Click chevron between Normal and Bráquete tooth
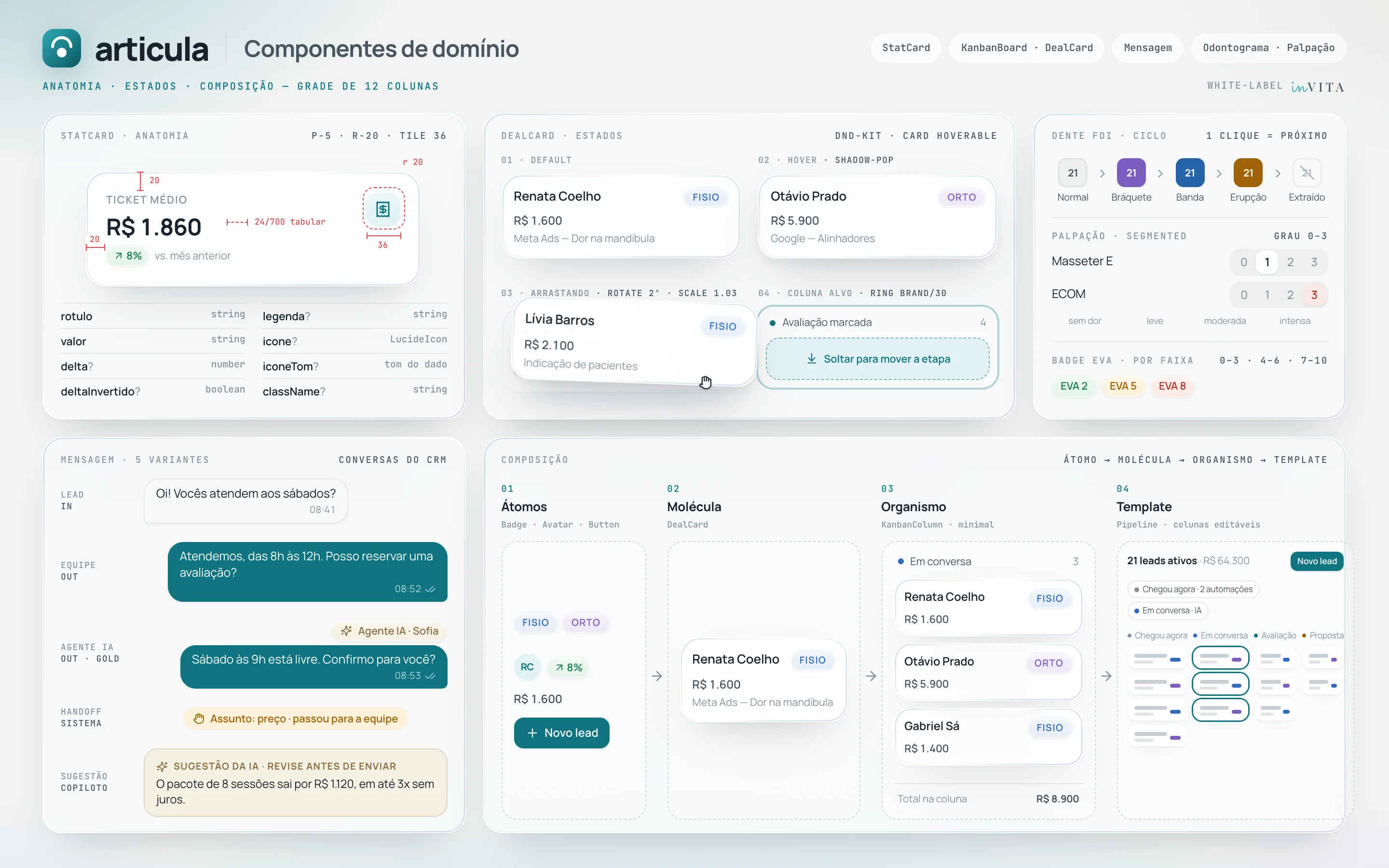Screen dimensions: 1389x868 [1102, 173]
